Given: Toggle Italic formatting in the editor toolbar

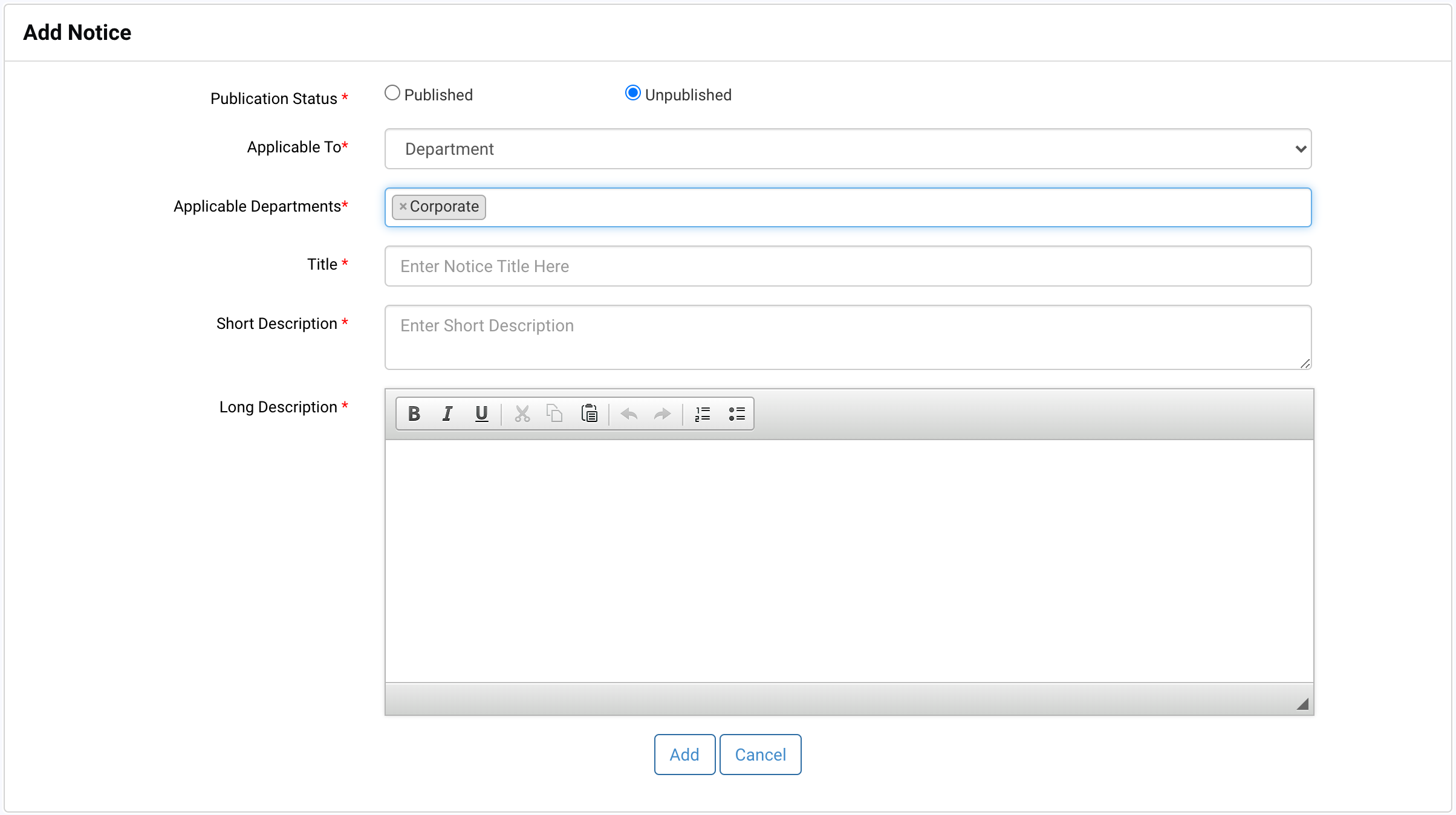Looking at the screenshot, I should pyautogui.click(x=447, y=414).
